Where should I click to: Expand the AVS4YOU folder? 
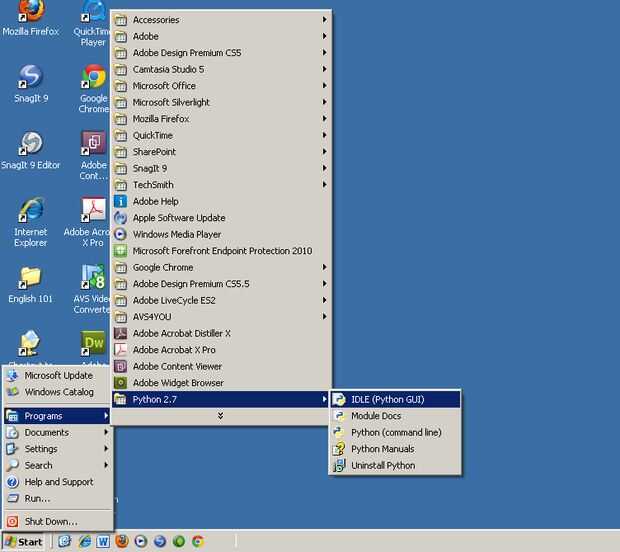point(221,317)
